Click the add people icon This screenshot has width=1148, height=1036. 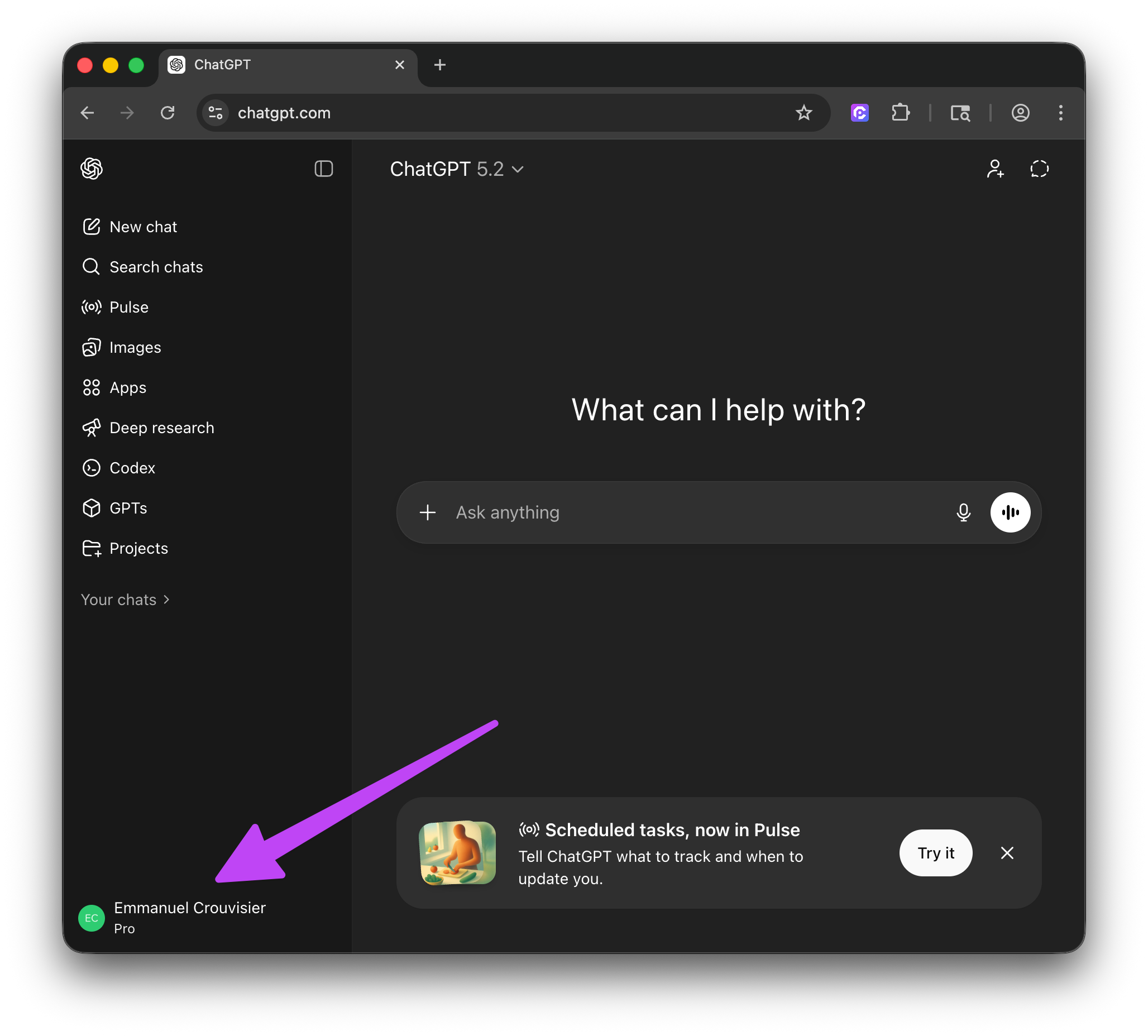click(995, 169)
